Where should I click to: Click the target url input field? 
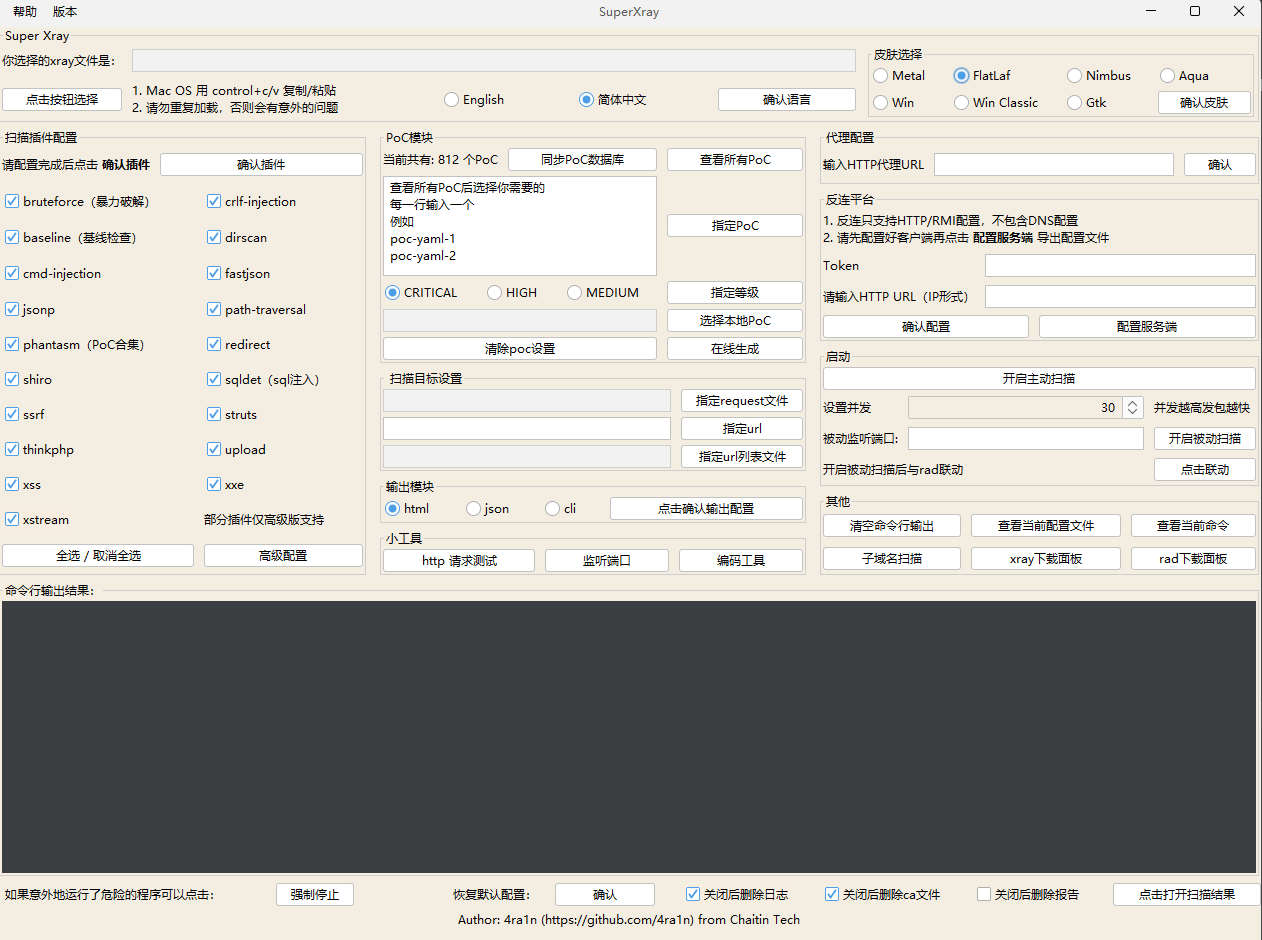coord(527,429)
